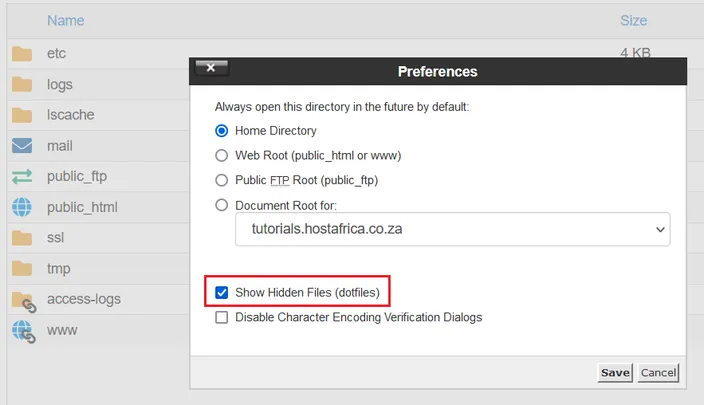The width and height of the screenshot is (704, 405).
Task: Click the etc folder icon
Action: pos(22,54)
